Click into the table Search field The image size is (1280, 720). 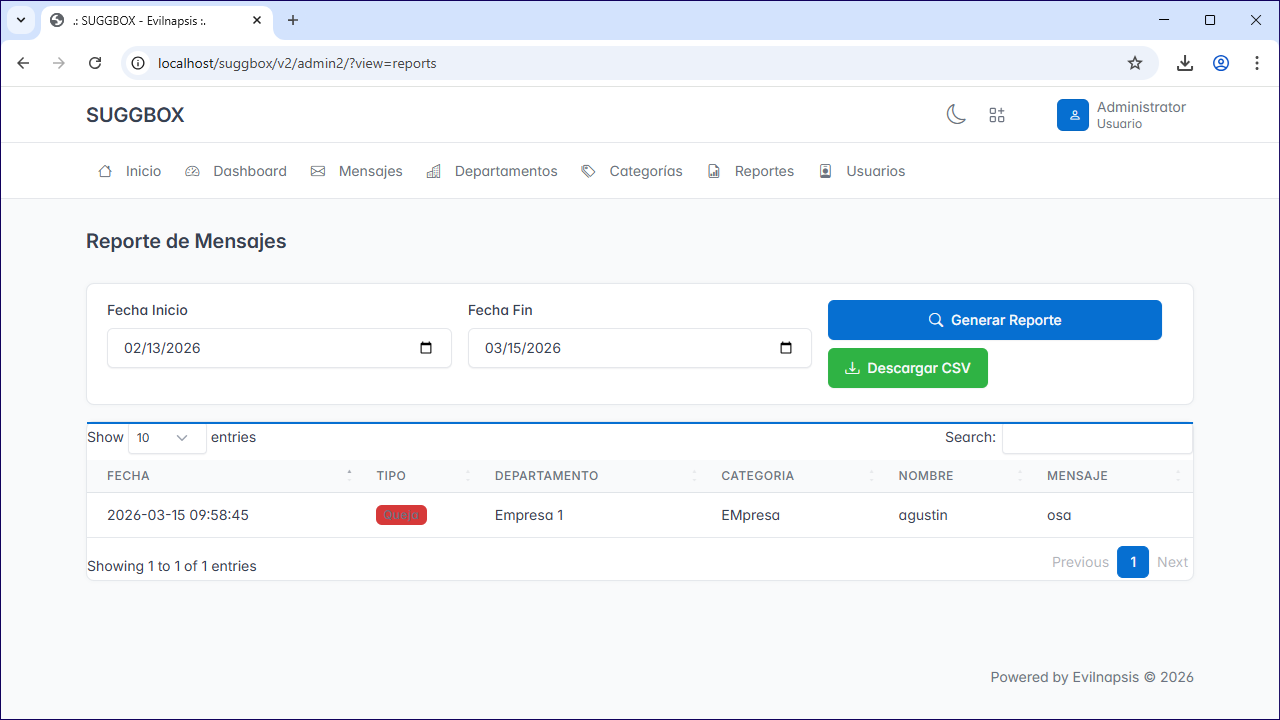pos(1097,438)
